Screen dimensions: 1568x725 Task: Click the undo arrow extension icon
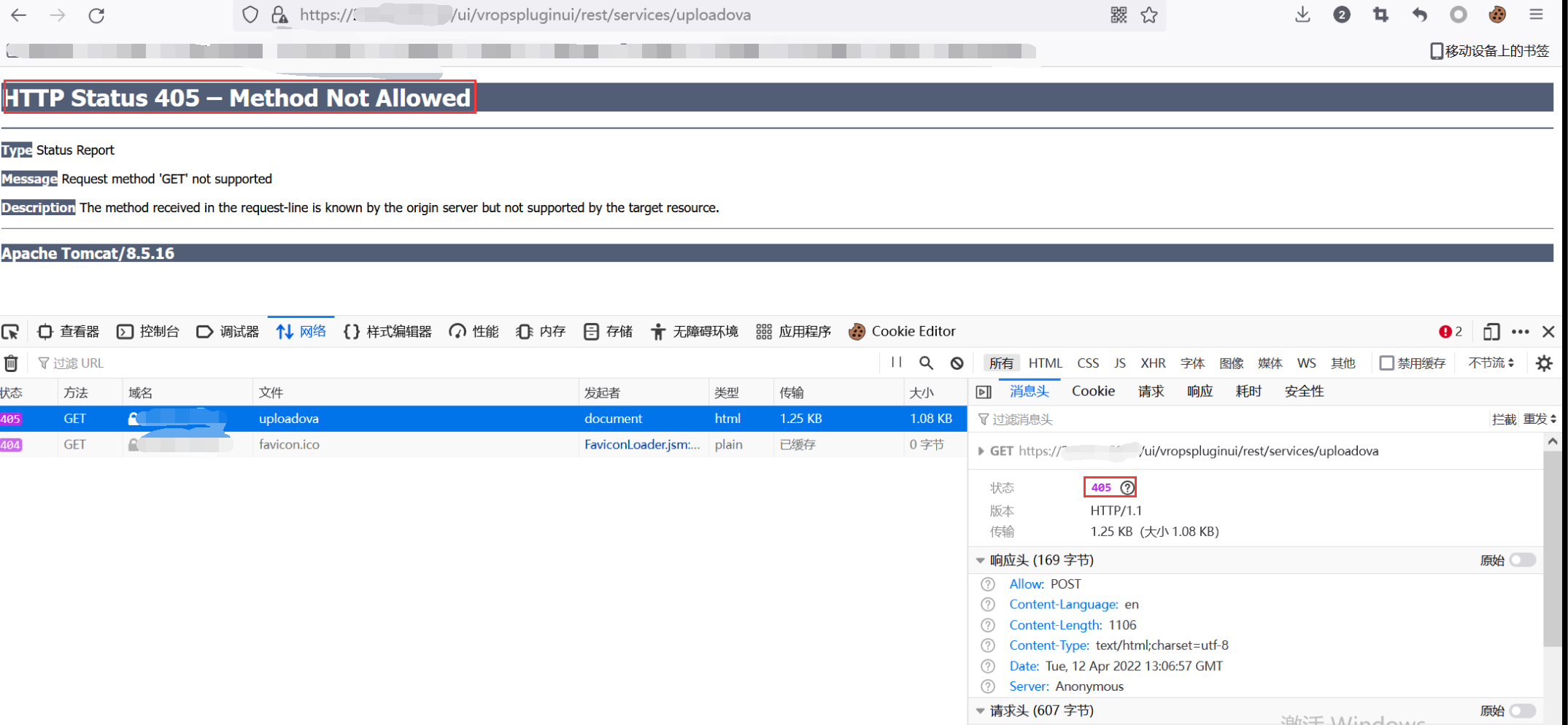point(1419,15)
